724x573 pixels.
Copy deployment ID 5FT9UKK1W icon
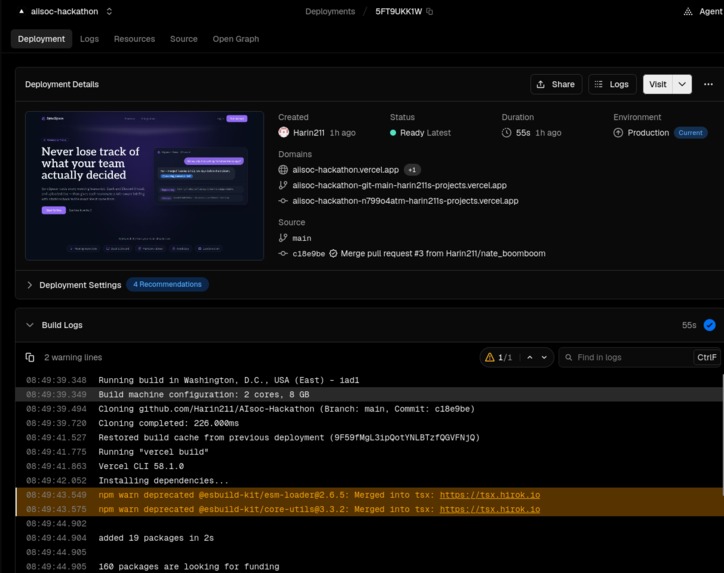(429, 12)
